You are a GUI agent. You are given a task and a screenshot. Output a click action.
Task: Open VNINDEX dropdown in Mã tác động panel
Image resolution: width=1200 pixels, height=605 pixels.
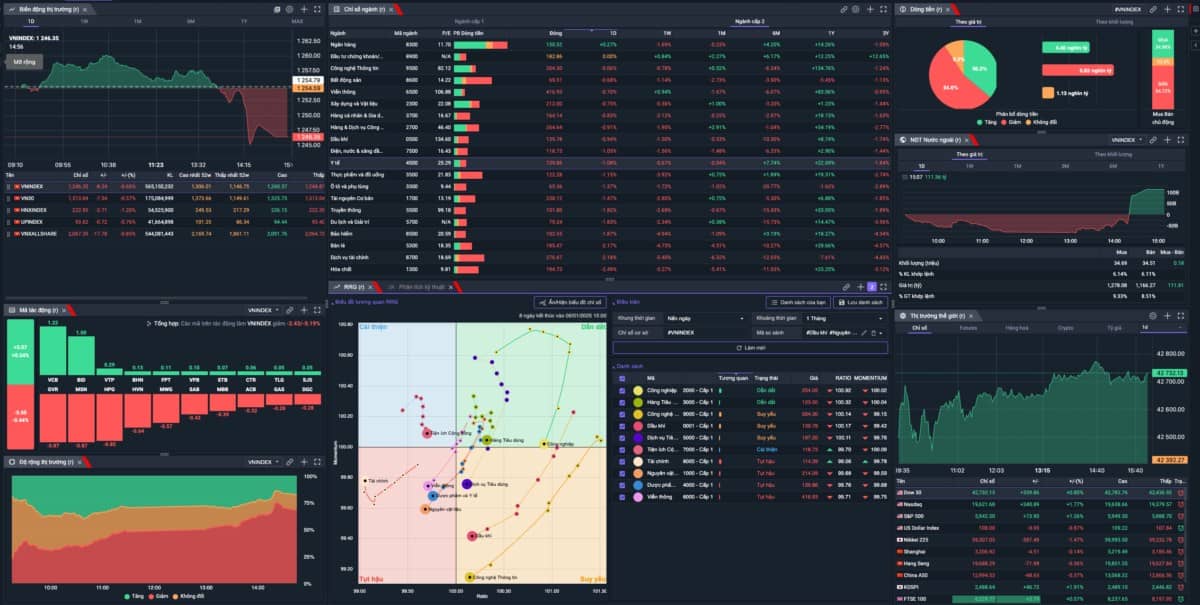[262, 310]
